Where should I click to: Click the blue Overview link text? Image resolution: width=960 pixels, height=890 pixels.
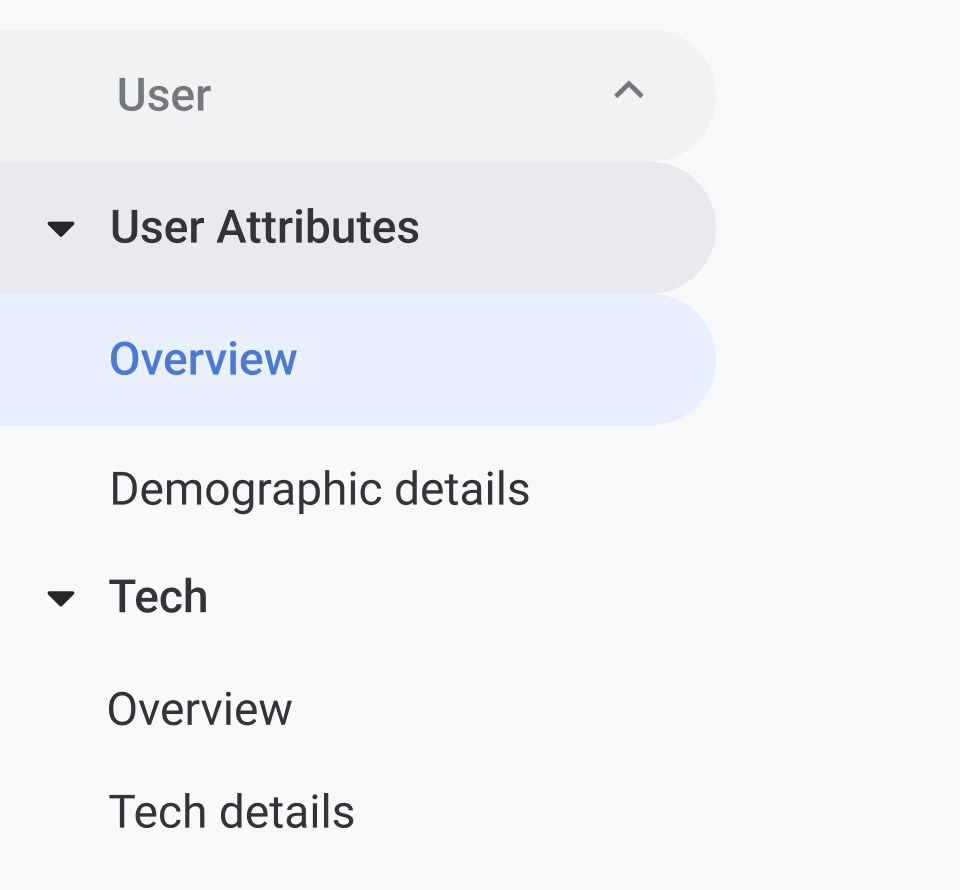(x=203, y=359)
